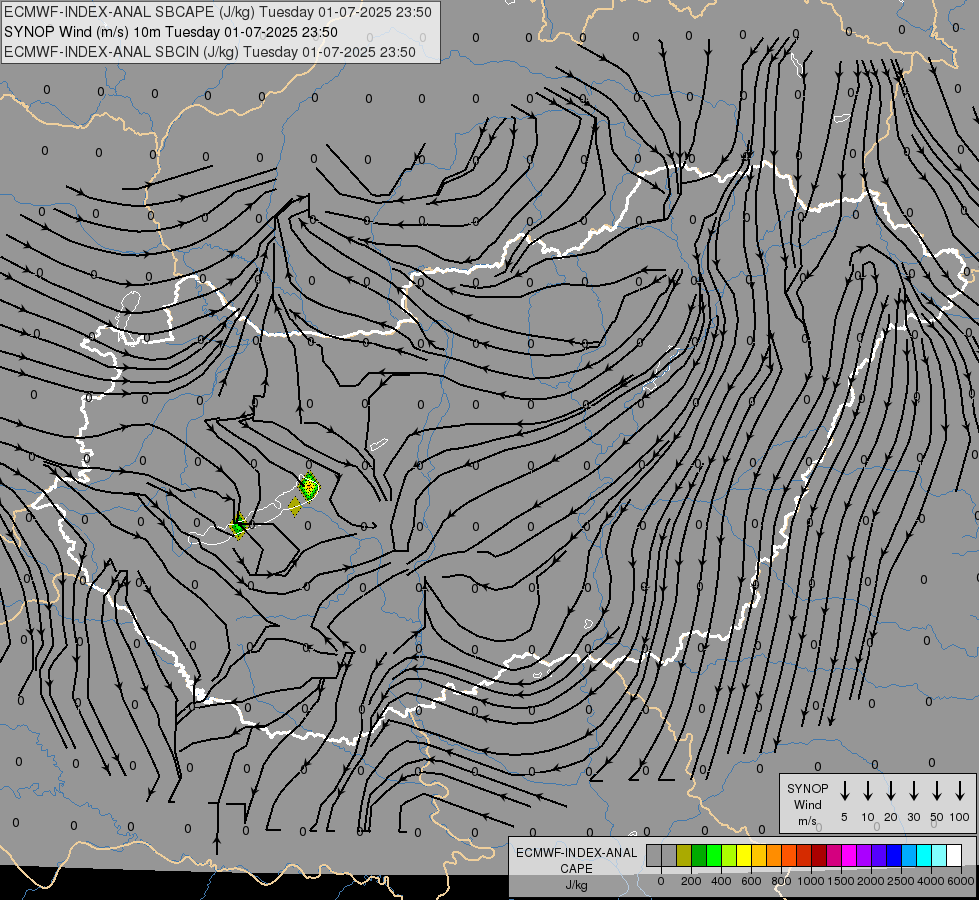This screenshot has width=979, height=900.
Task: Select the sky blue CAPE legend swatch
Action: tap(908, 855)
